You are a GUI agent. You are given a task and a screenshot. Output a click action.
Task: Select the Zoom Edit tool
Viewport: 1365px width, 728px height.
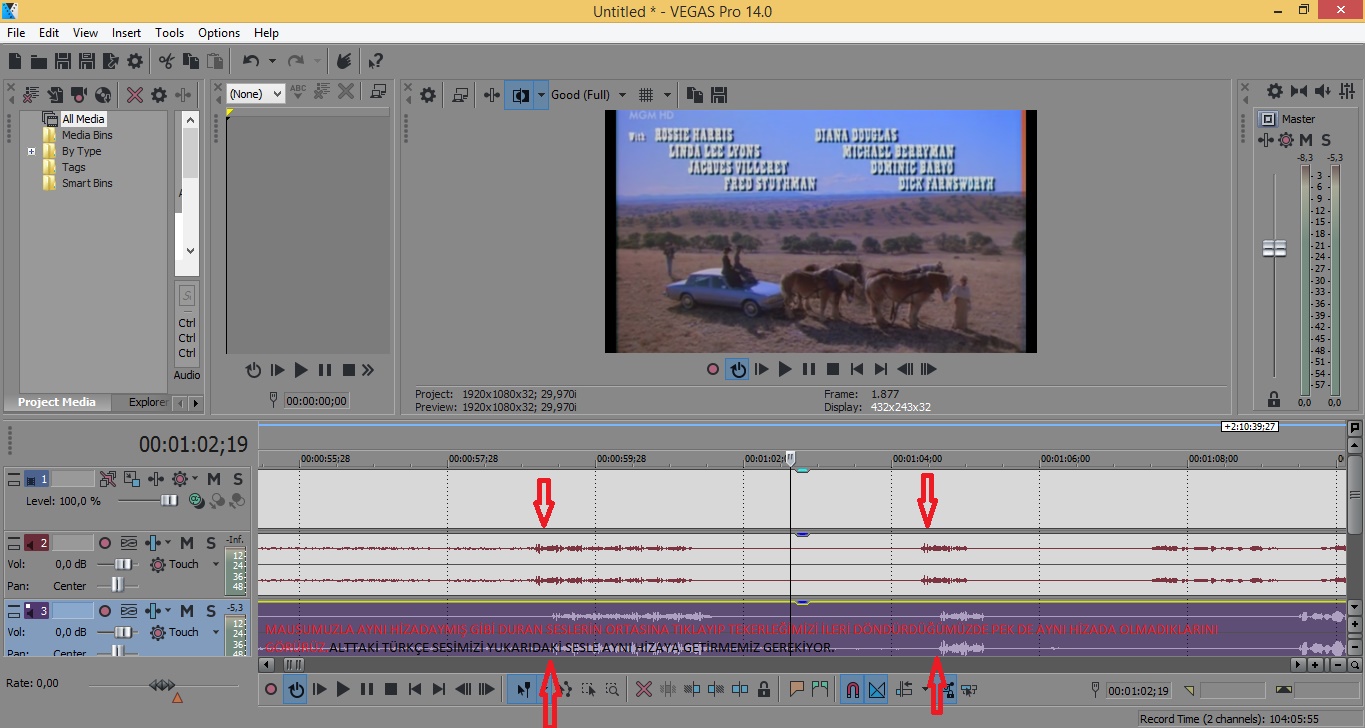612,689
